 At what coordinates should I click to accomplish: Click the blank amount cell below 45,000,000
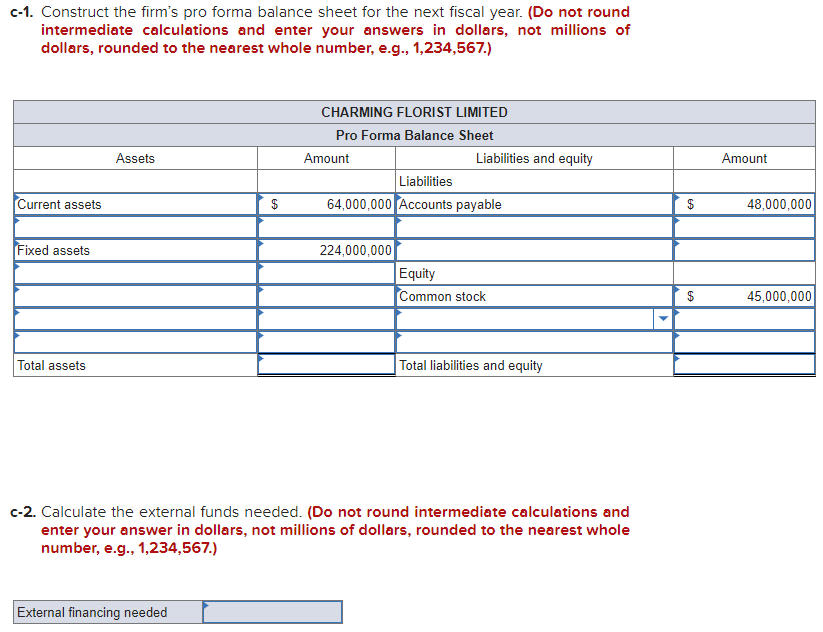(x=744, y=319)
